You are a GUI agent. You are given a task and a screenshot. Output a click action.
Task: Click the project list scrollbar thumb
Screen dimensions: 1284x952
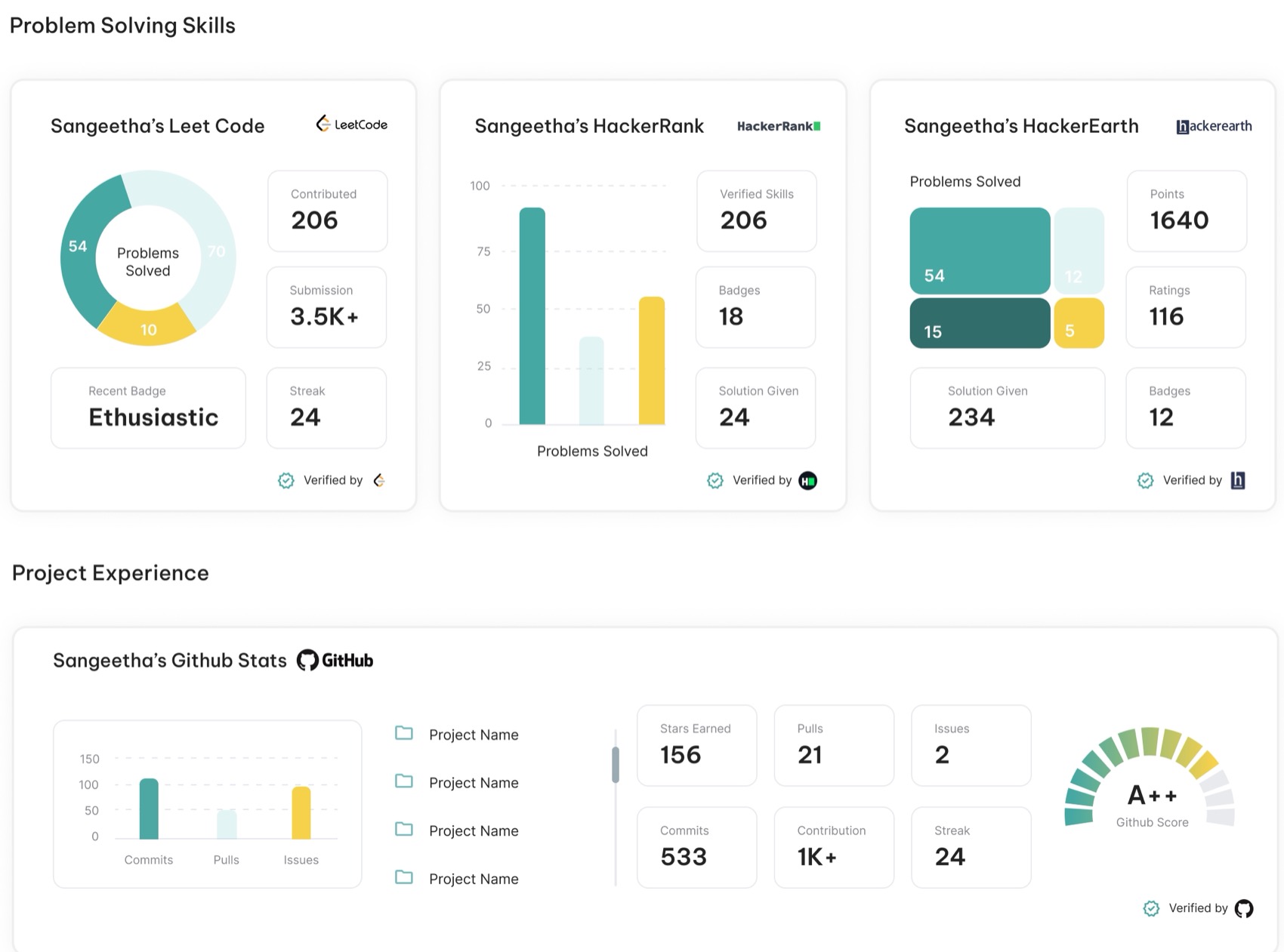616,765
